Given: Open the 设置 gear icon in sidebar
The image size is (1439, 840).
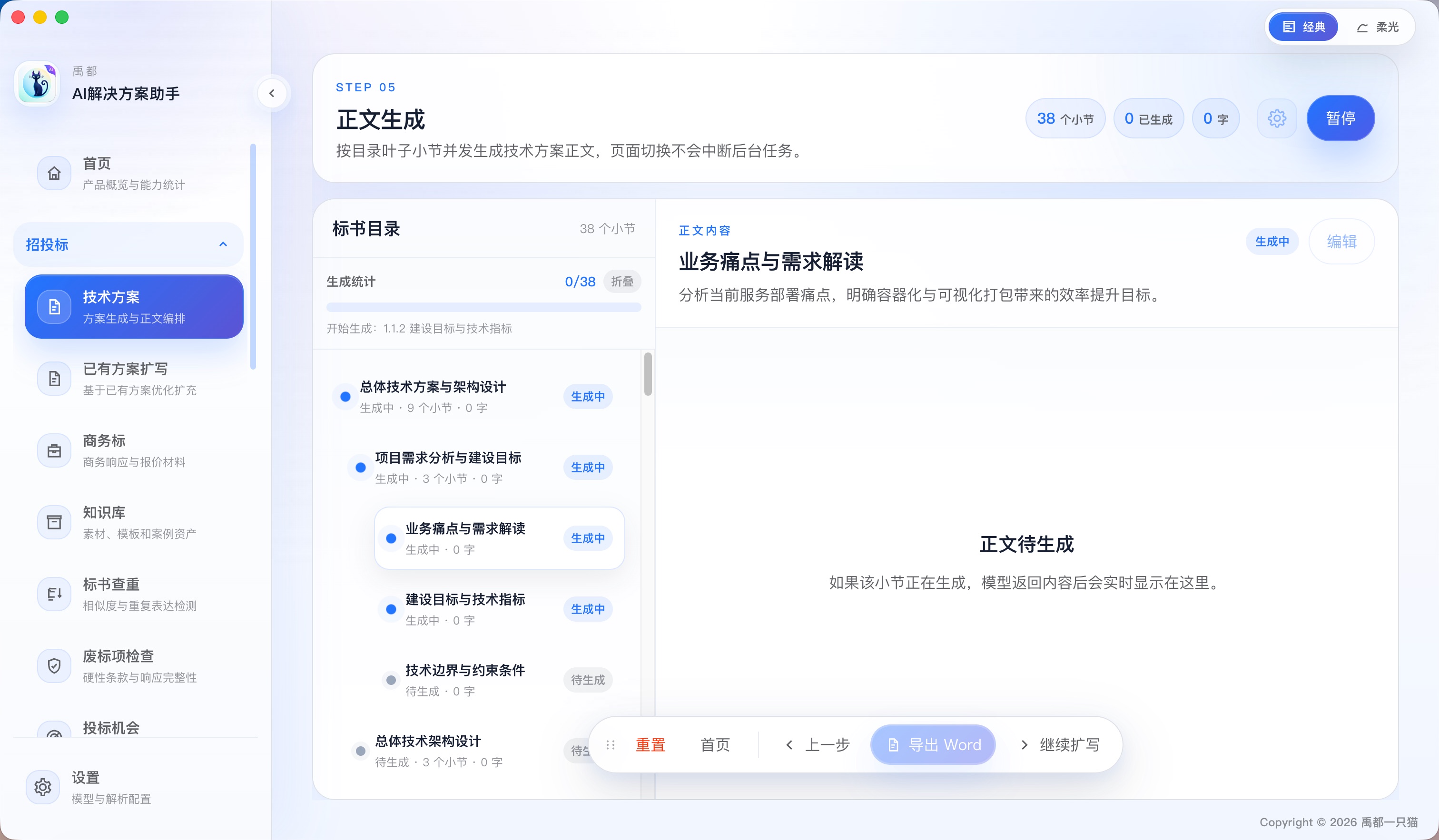Looking at the screenshot, I should click(x=43, y=788).
